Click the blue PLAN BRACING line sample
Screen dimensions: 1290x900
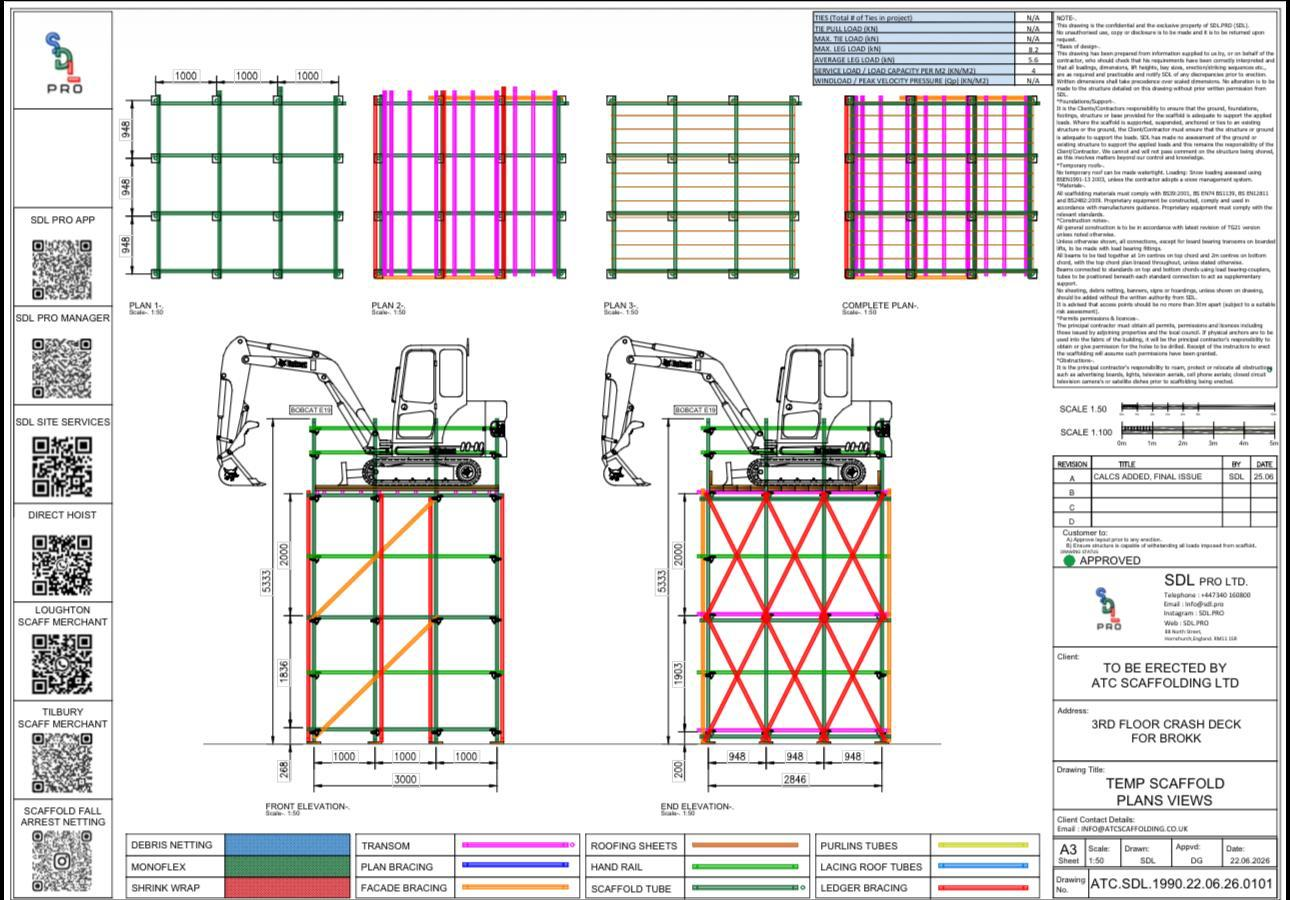tap(516, 866)
